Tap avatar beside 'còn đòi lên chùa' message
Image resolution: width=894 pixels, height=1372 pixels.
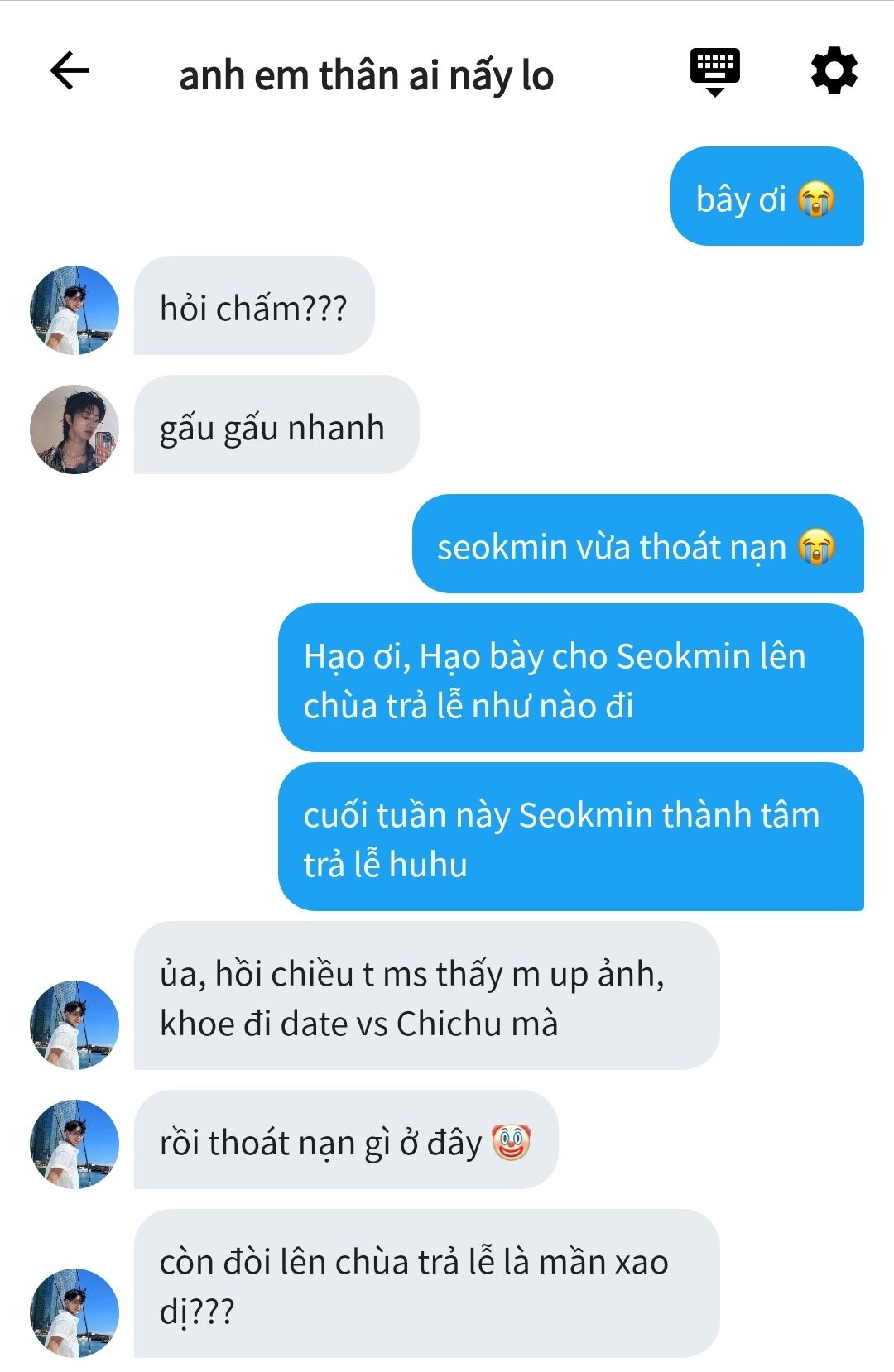pos(74,1312)
